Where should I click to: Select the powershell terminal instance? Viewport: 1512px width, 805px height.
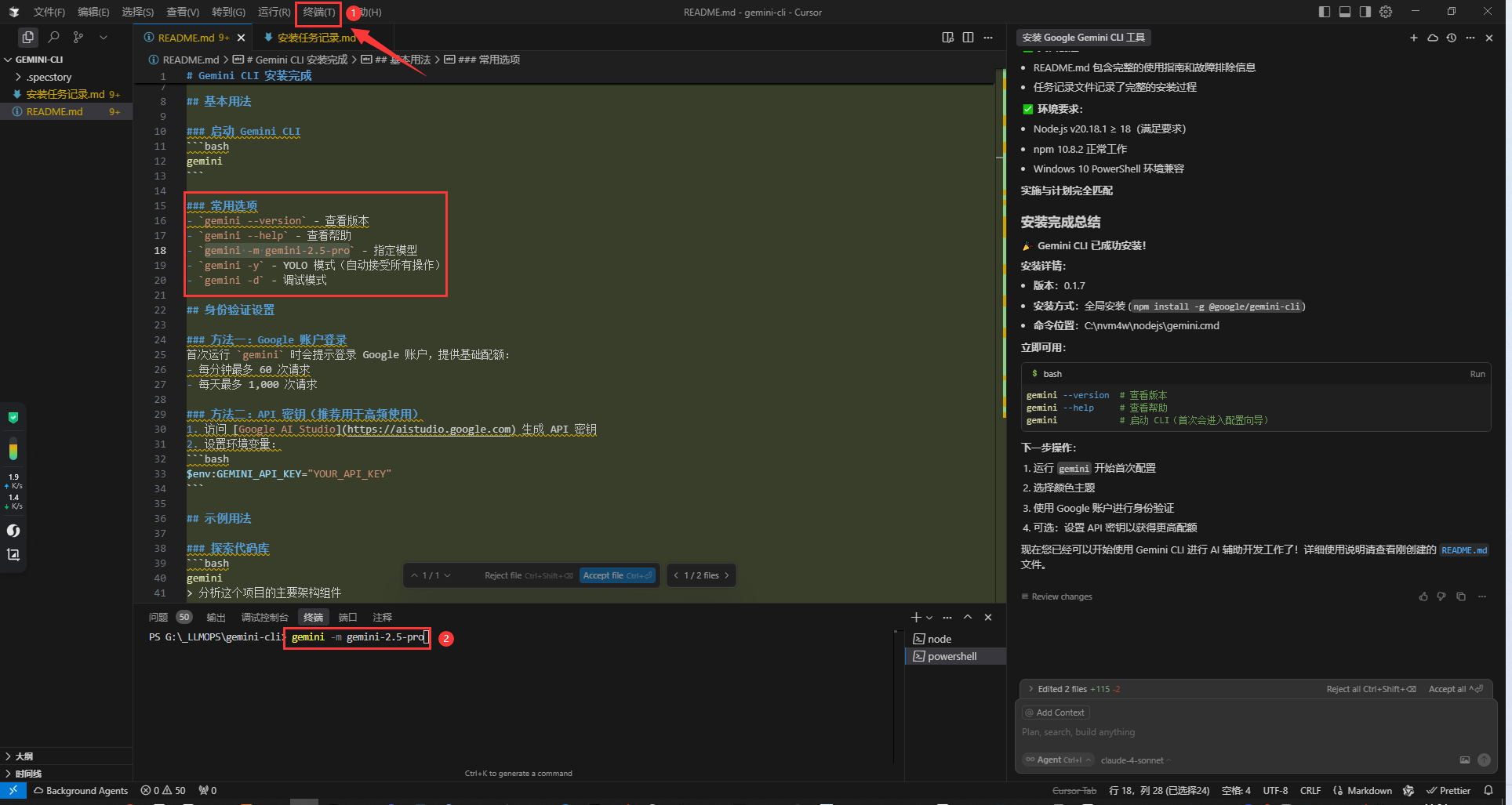(955, 656)
